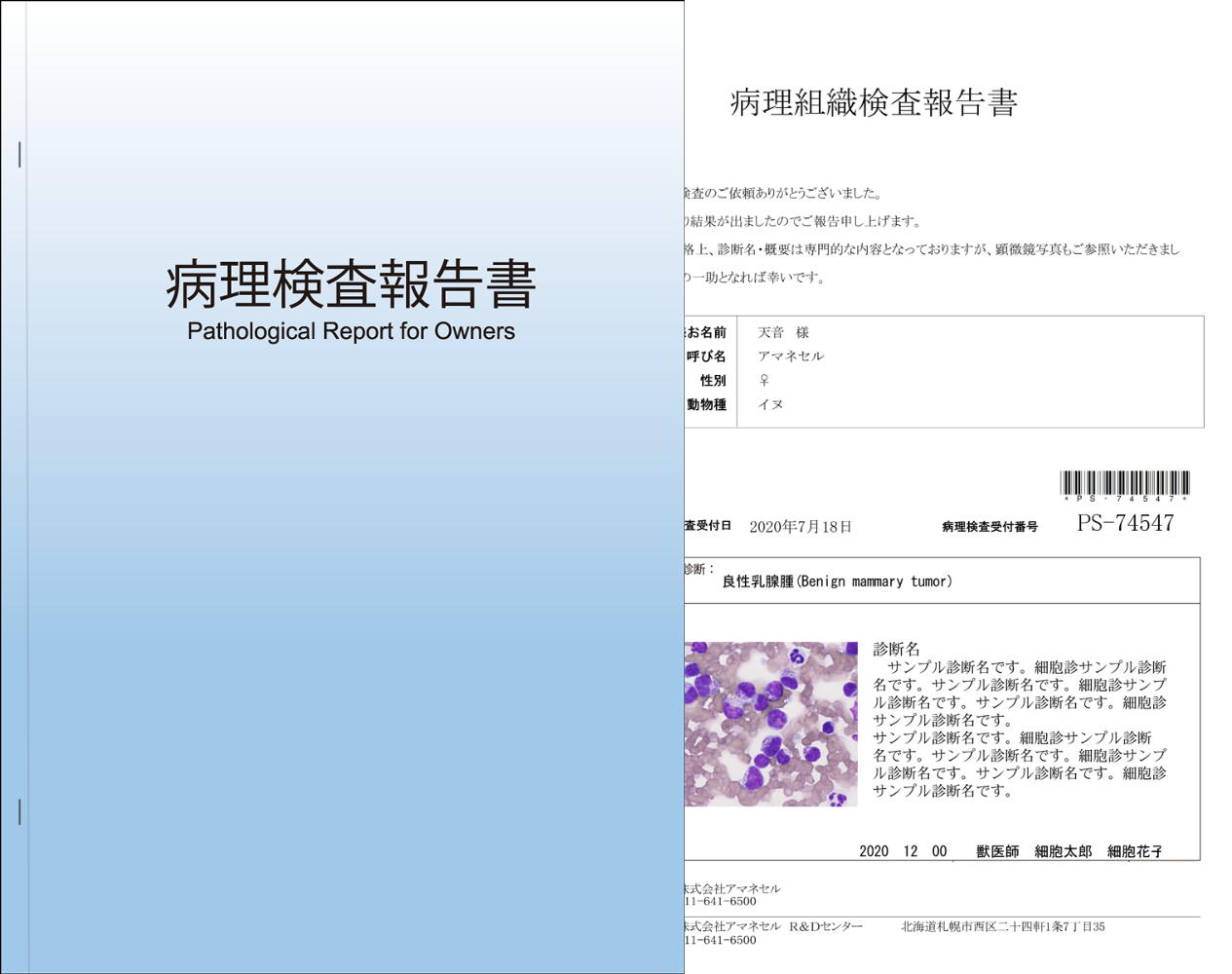1232x974 pixels.
Task: Select the pet name アマネセル field
Action: [791, 356]
